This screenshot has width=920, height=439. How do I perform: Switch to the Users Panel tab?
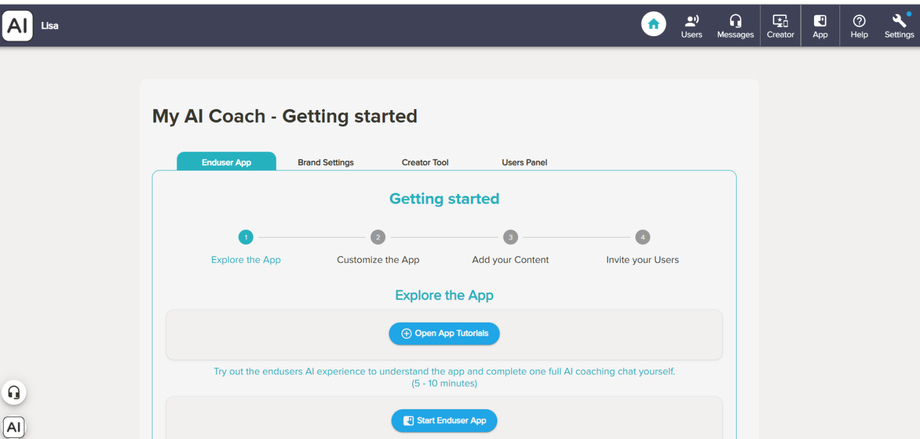pyautogui.click(x=525, y=163)
